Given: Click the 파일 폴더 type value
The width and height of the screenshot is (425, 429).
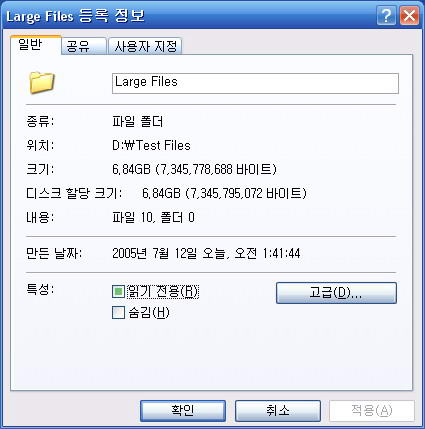Looking at the screenshot, I should pyautogui.click(x=138, y=121).
